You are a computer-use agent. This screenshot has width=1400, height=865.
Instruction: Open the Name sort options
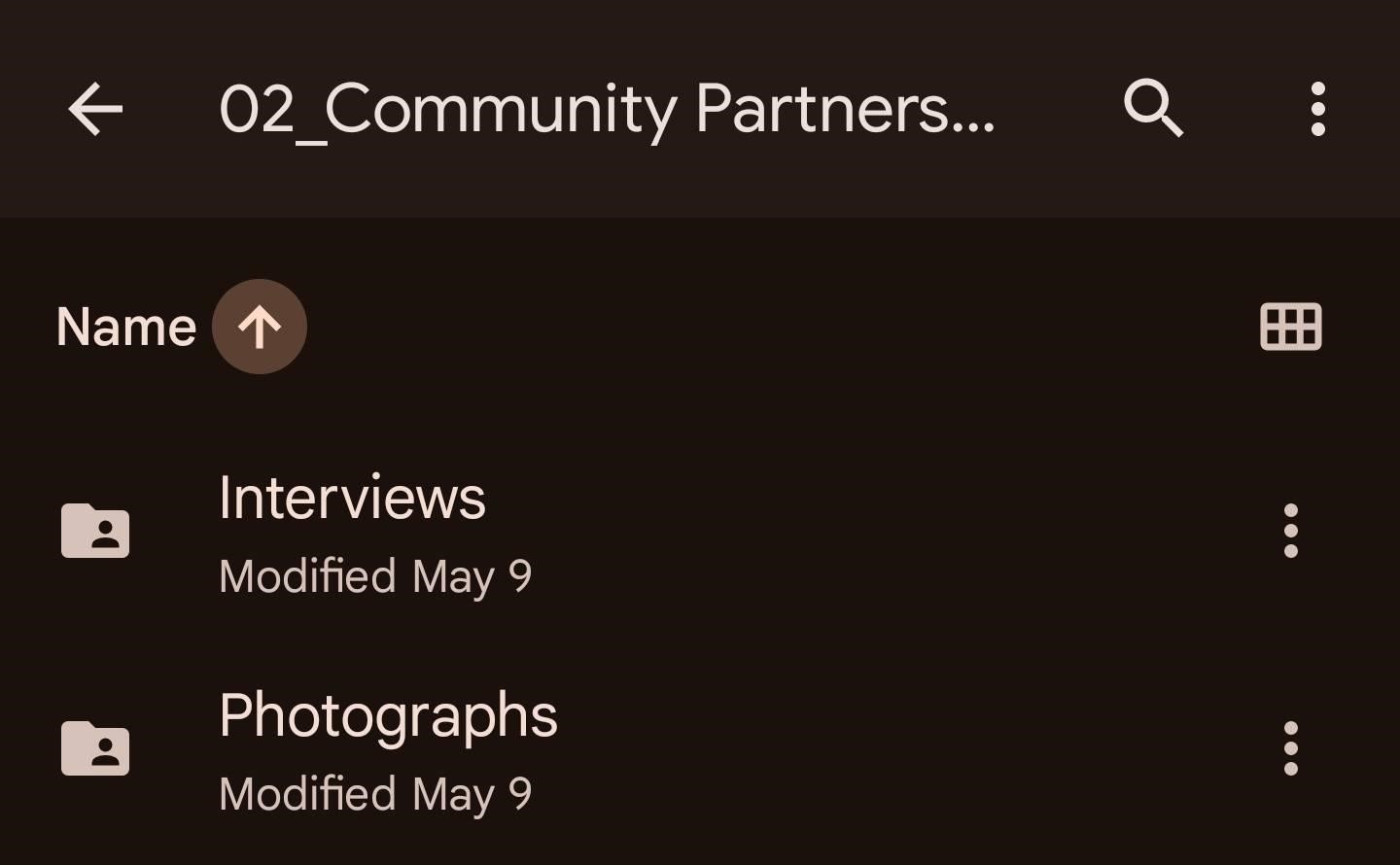click(x=126, y=327)
